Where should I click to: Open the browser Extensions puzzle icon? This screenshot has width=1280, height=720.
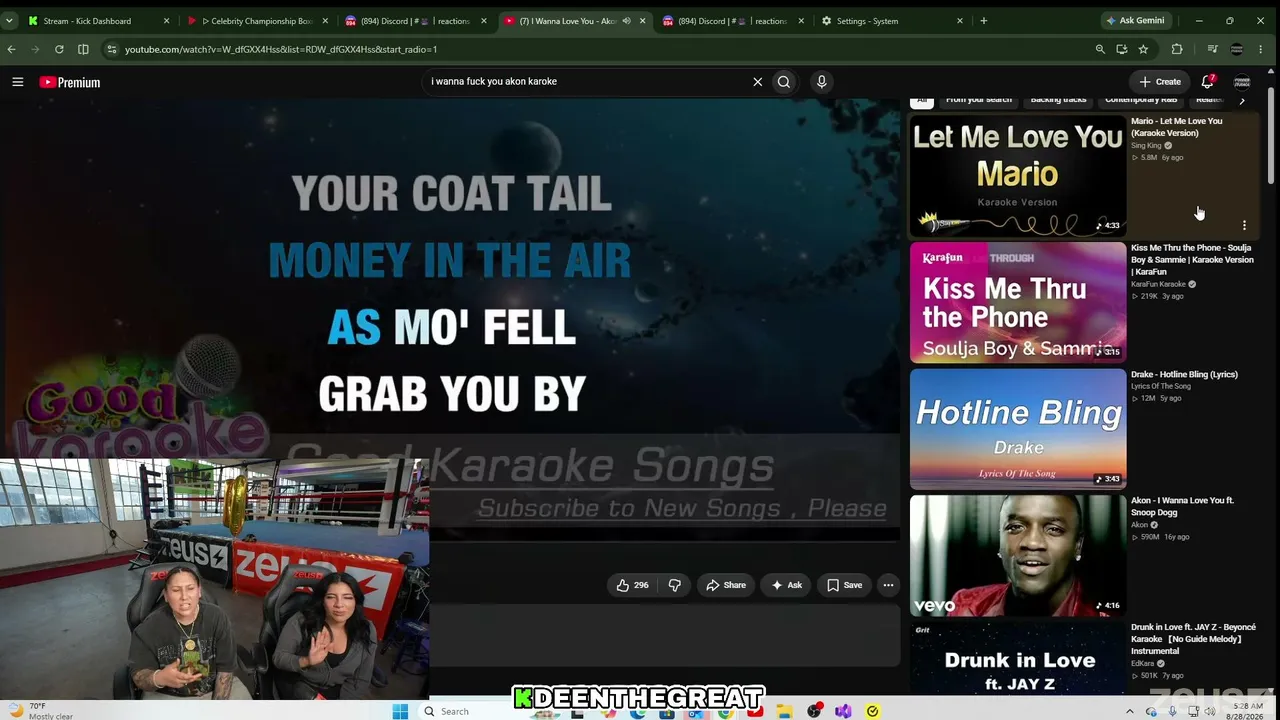(1177, 49)
